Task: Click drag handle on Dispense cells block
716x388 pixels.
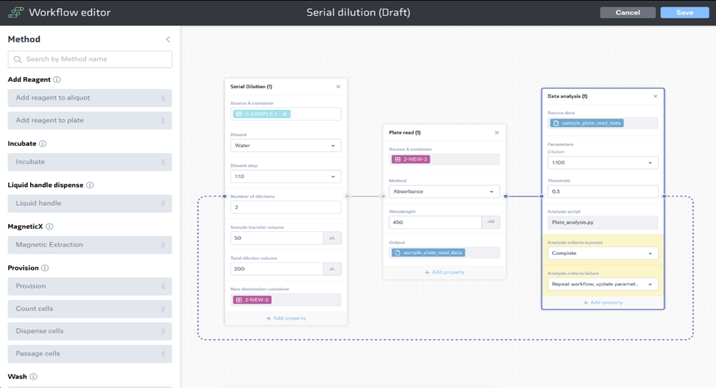Action: coord(163,331)
